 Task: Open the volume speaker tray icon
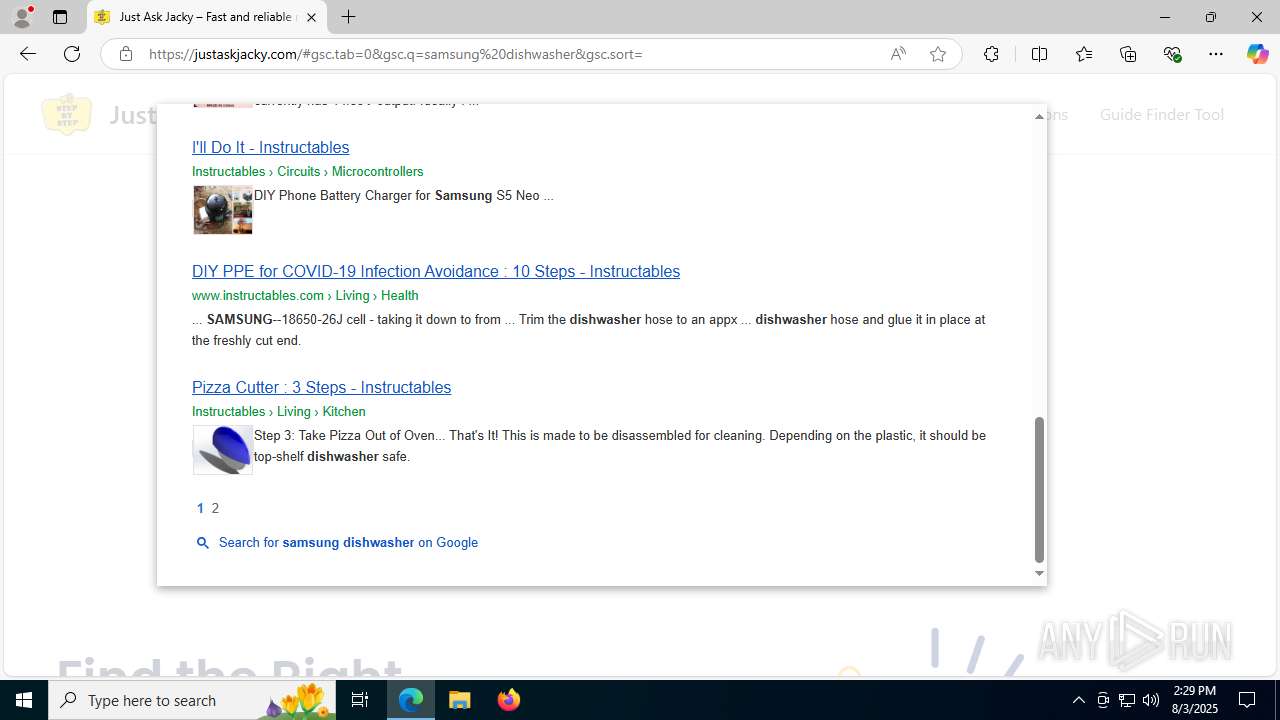tap(1151, 700)
